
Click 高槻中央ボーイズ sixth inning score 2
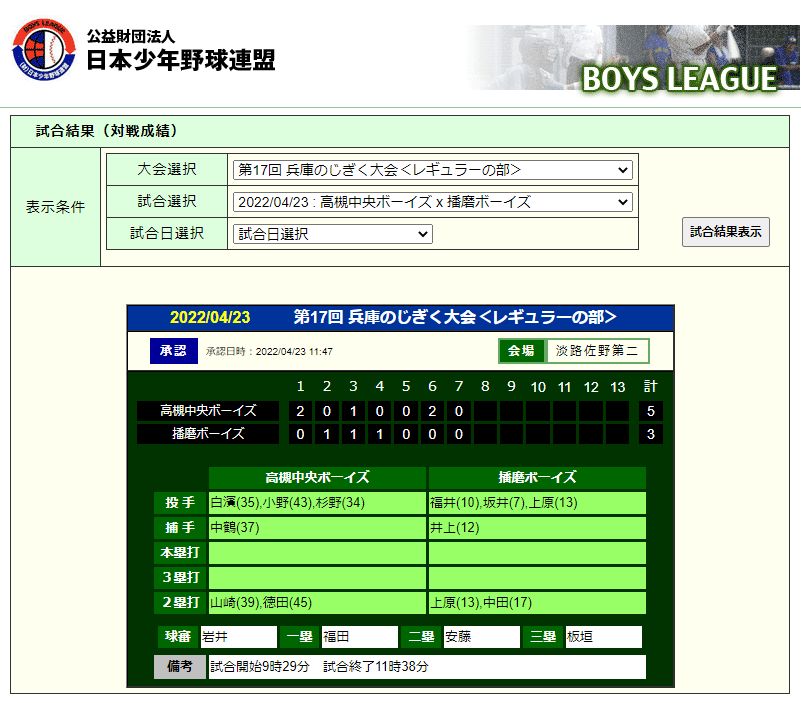[432, 411]
